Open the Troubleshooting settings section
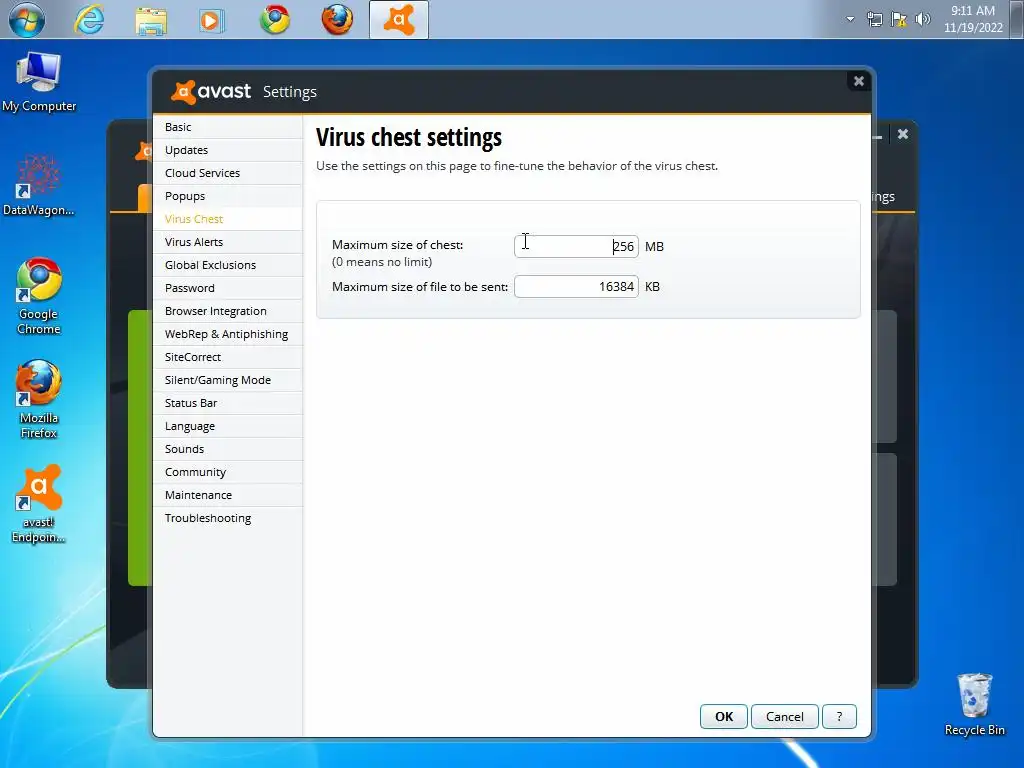Screen dimensions: 1024x768 (227, 518)
